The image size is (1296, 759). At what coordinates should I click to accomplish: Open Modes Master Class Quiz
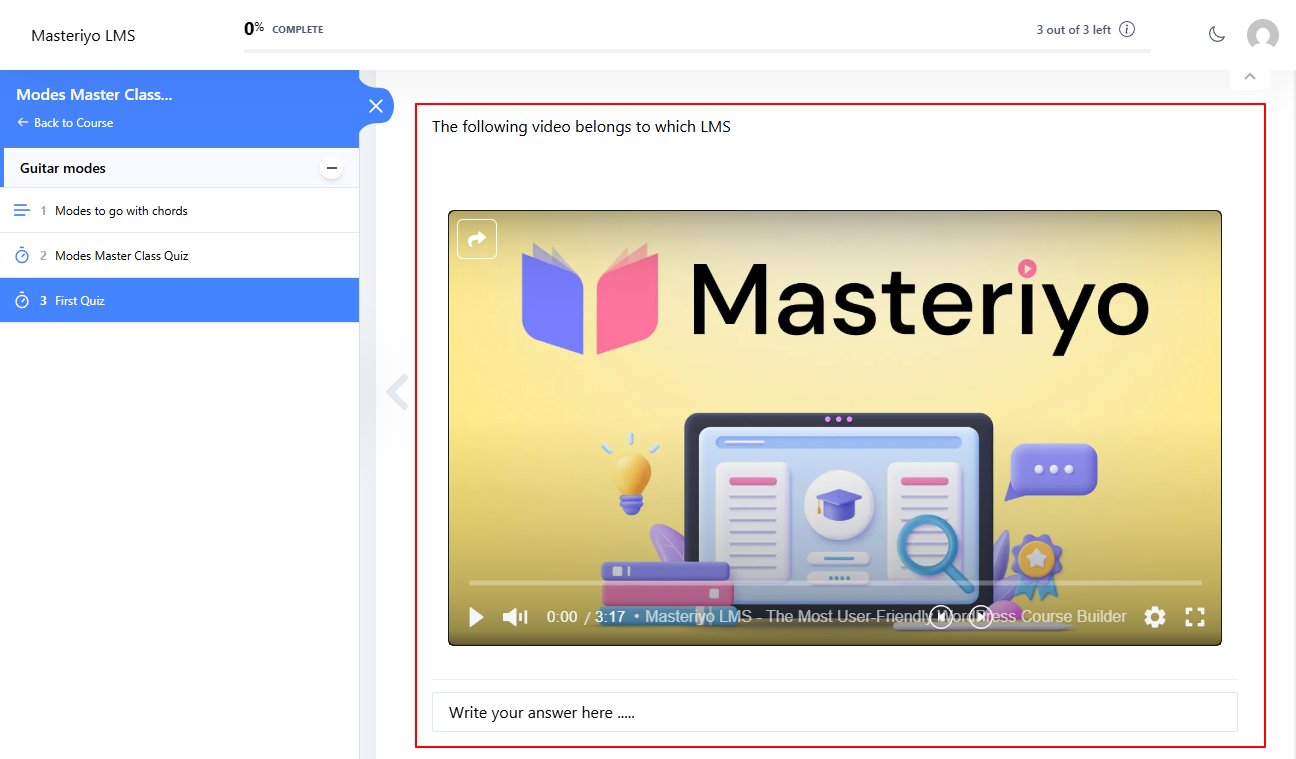pyautogui.click(x=121, y=256)
